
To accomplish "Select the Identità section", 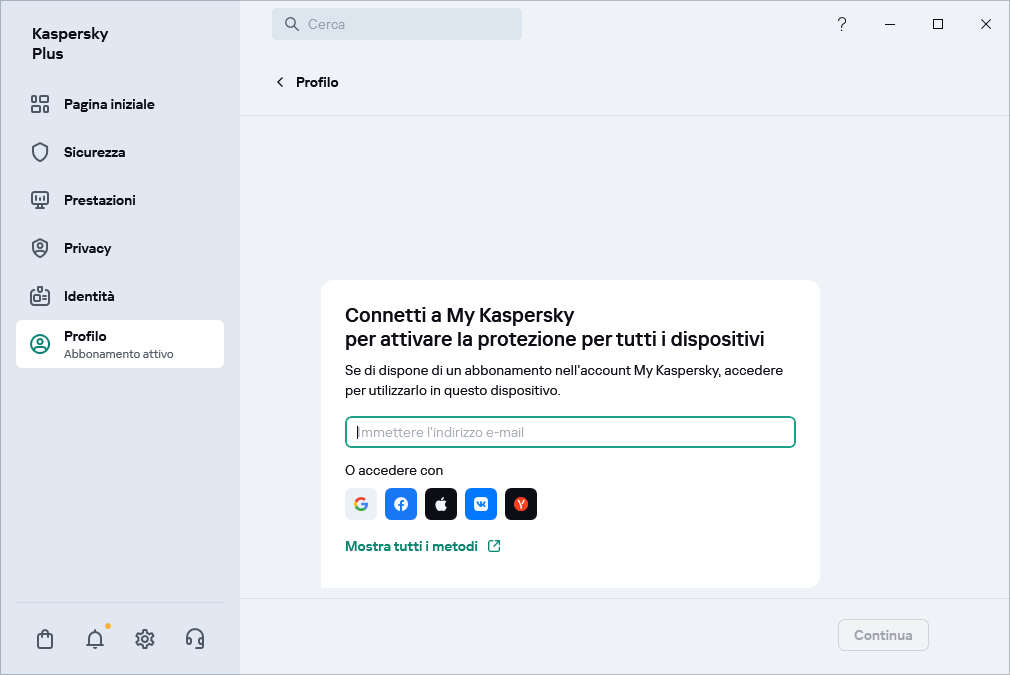I will click(x=89, y=296).
